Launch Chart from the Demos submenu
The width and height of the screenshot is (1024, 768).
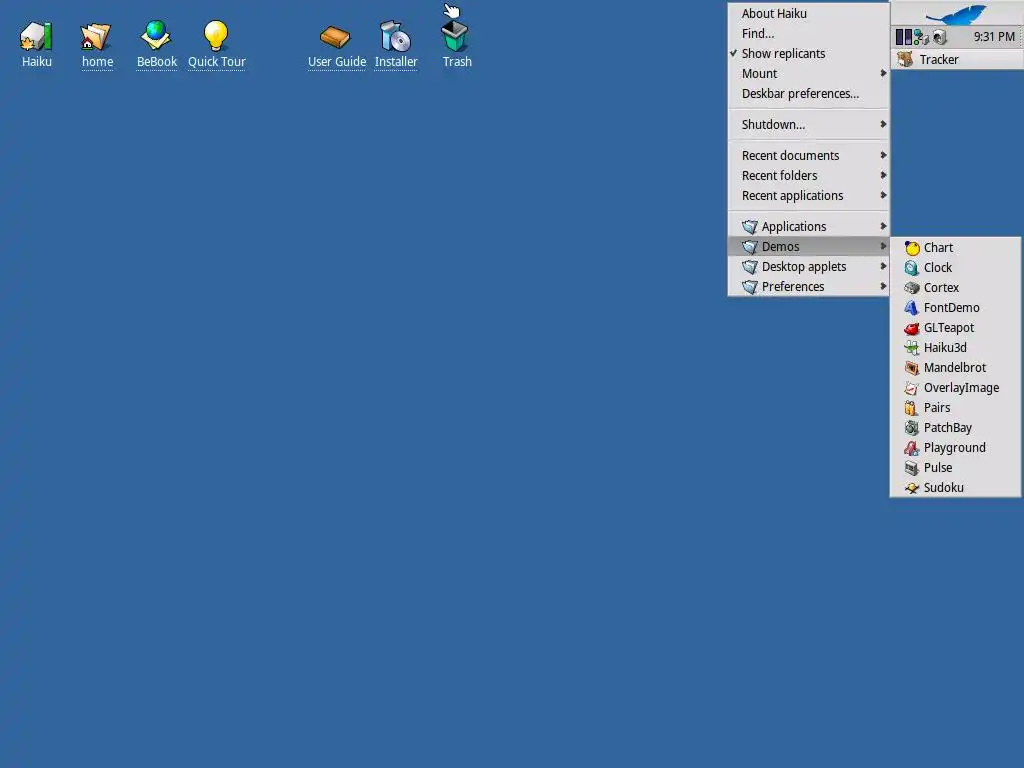pyautogui.click(x=955, y=248)
